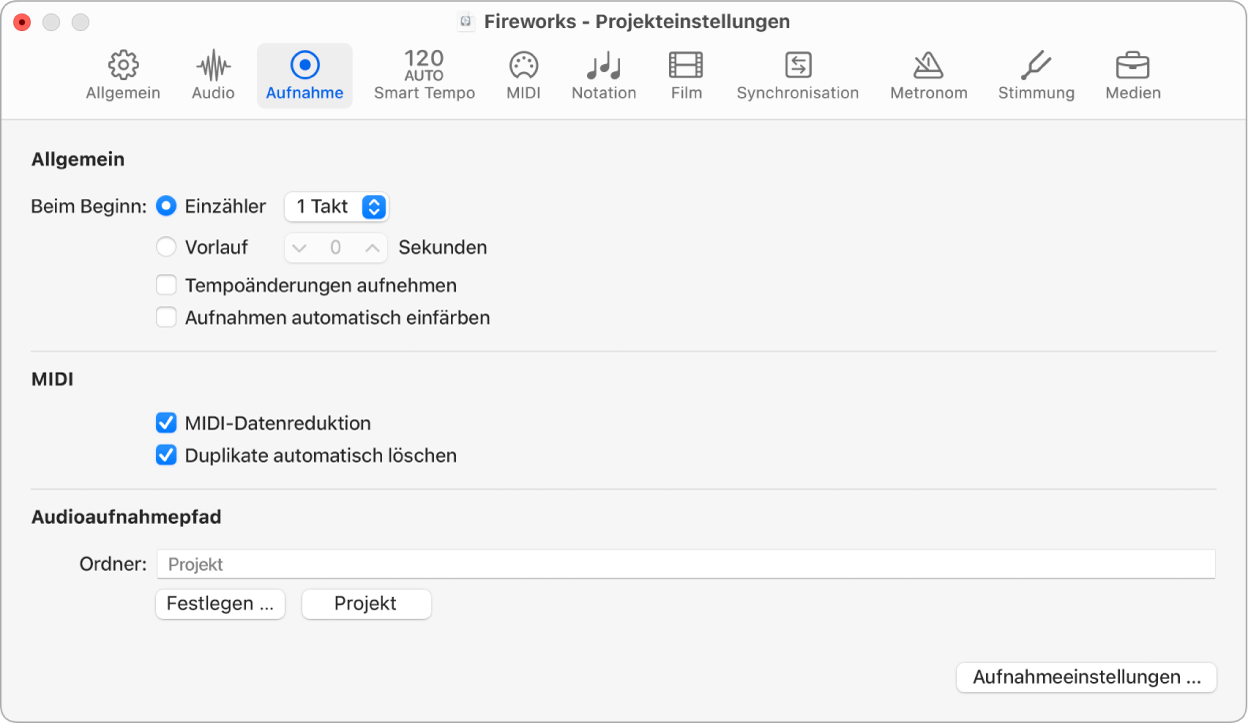
Task: Open the Metronom settings pane
Action: tap(928, 75)
